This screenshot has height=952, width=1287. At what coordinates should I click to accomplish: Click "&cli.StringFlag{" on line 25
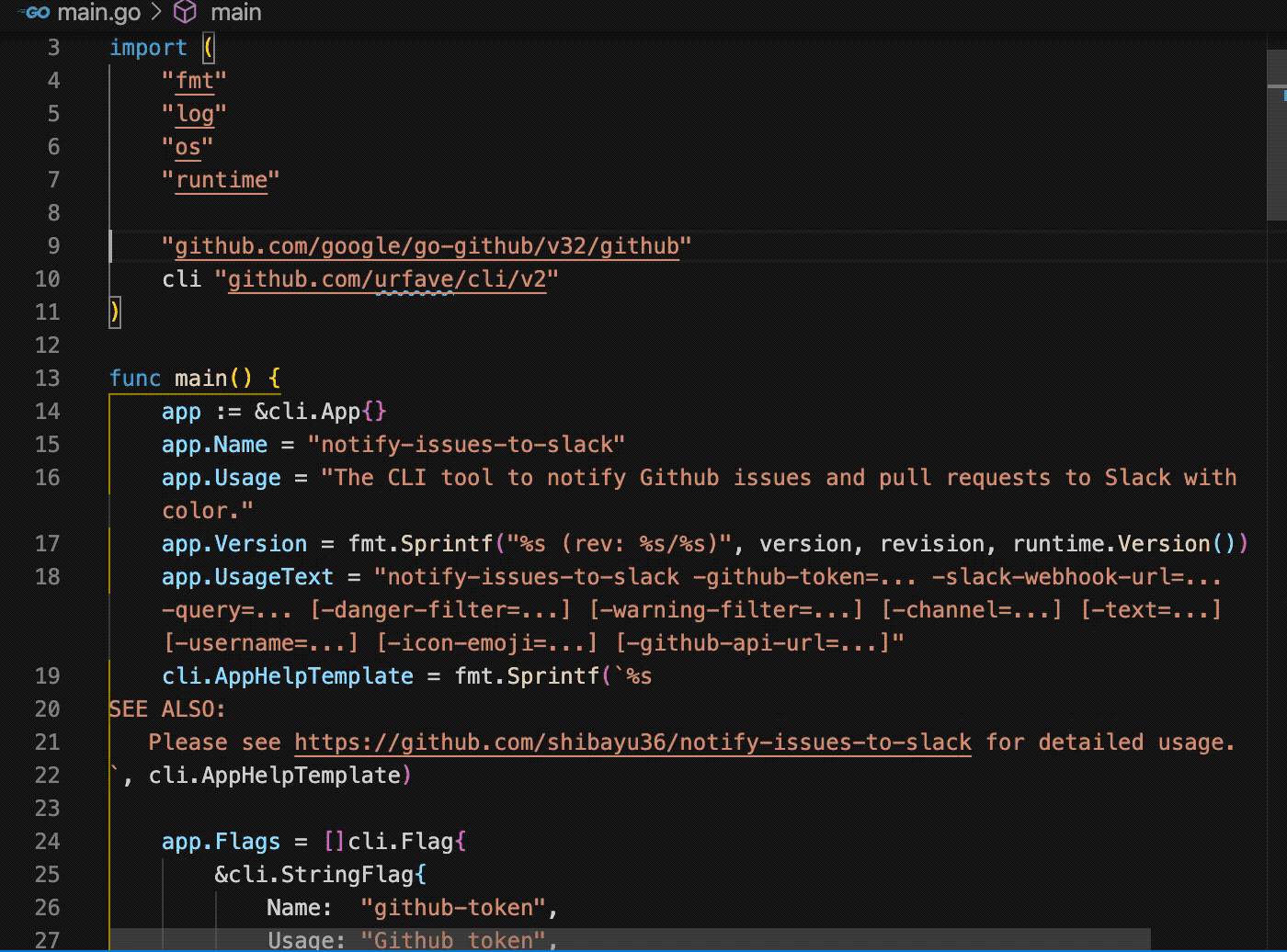321,875
